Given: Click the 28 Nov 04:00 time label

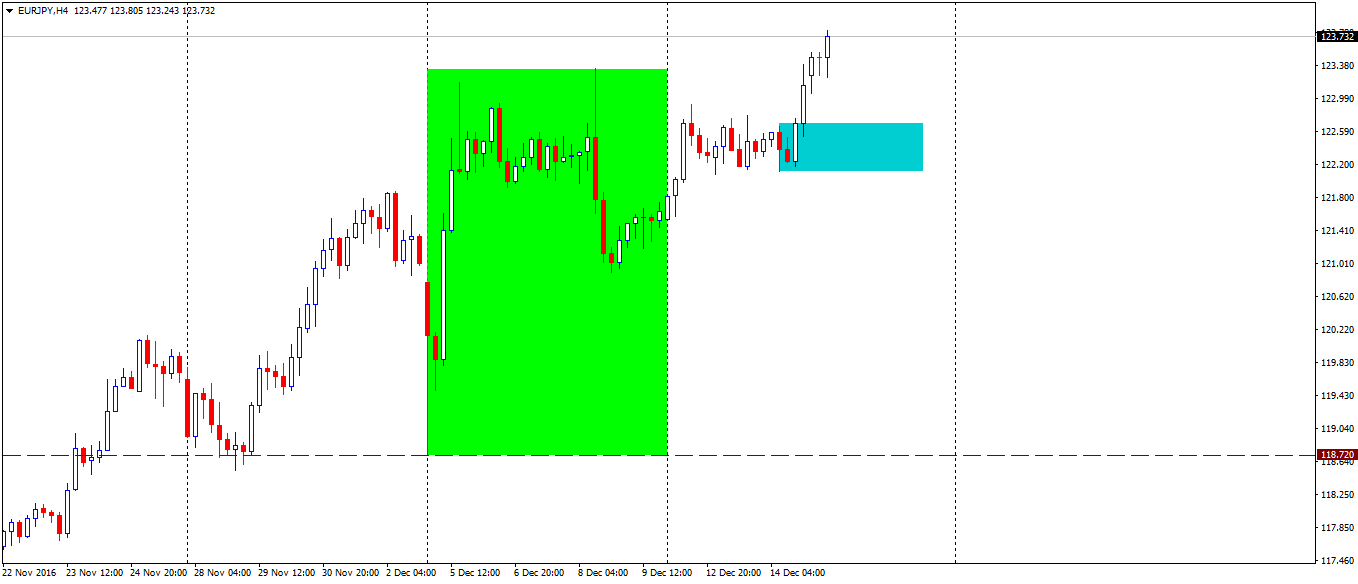Looking at the screenshot, I should 222,573.
